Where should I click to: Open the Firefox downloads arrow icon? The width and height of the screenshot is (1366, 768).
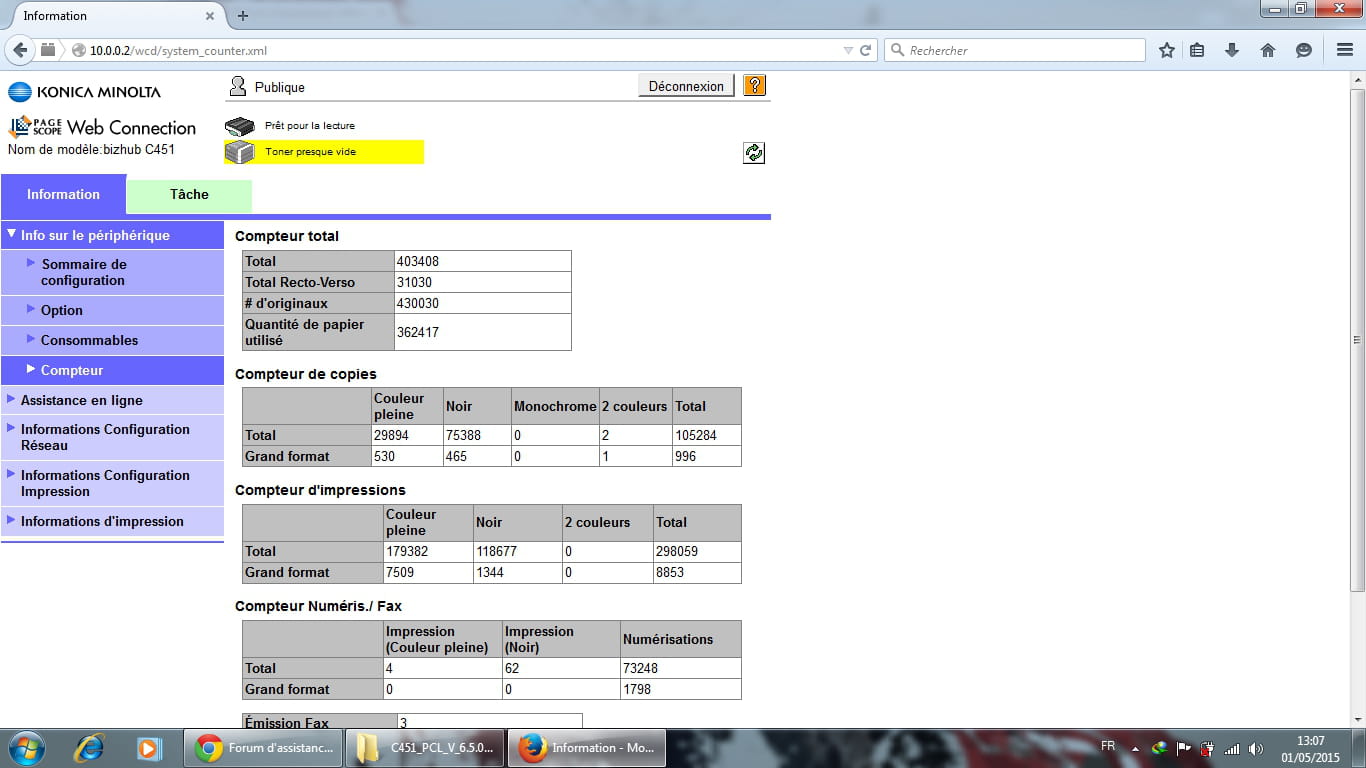[x=1232, y=50]
